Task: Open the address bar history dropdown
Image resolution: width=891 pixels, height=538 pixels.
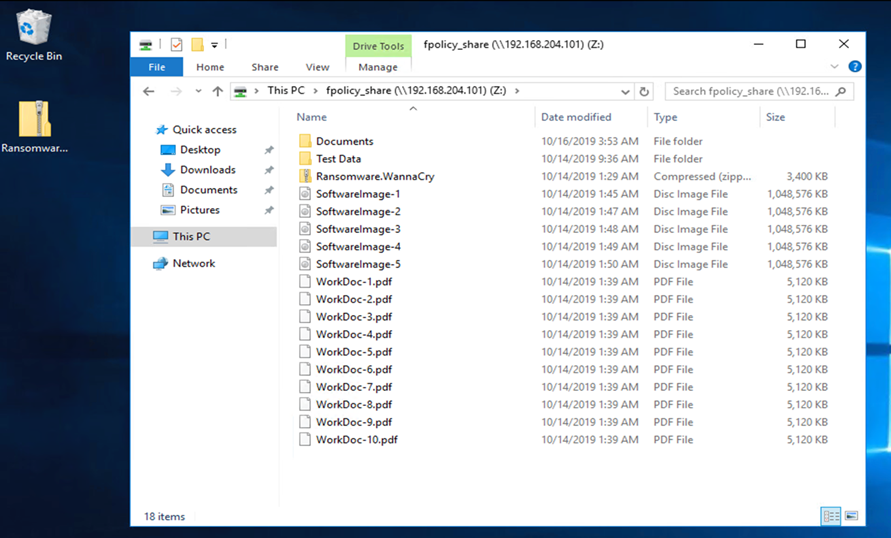Action: point(626,91)
